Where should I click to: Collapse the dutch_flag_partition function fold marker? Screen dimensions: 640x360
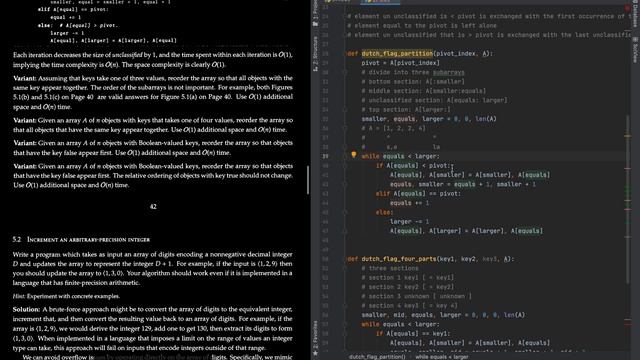click(x=345, y=53)
